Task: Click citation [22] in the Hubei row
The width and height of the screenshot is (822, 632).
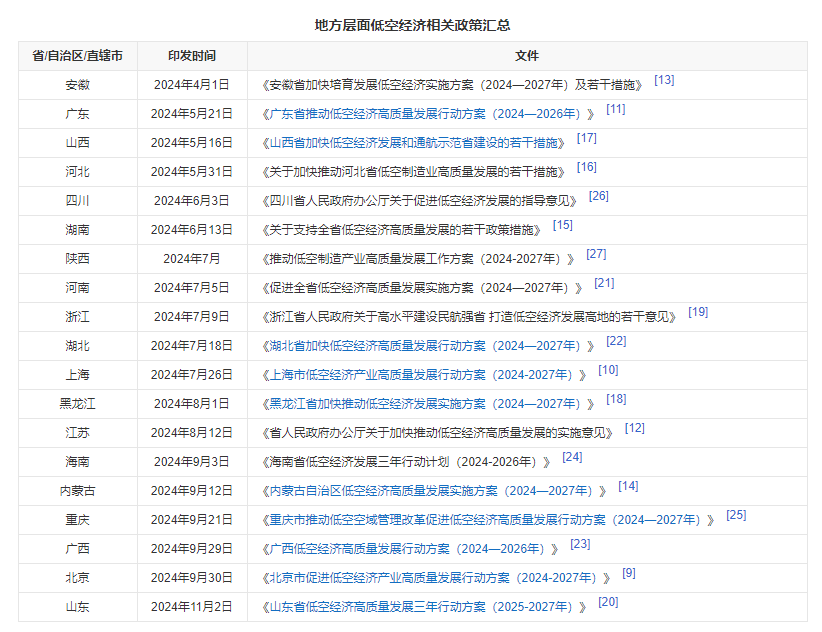Action: pyautogui.click(x=616, y=341)
